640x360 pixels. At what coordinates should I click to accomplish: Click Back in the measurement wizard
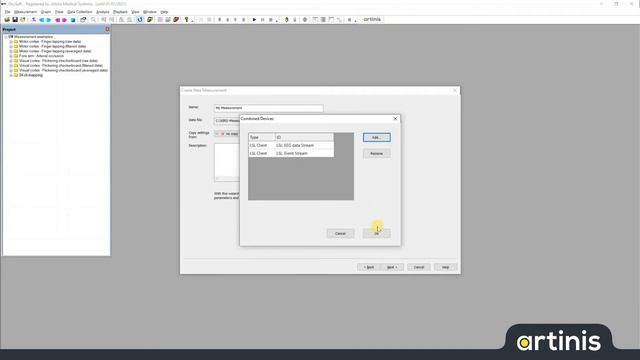click(x=369, y=267)
